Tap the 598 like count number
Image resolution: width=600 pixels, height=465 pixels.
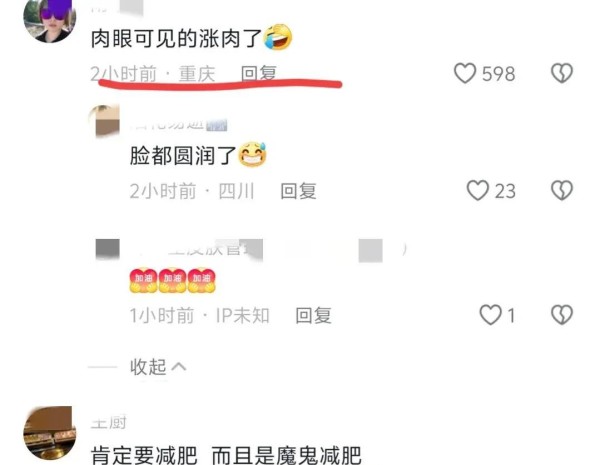pos(499,73)
